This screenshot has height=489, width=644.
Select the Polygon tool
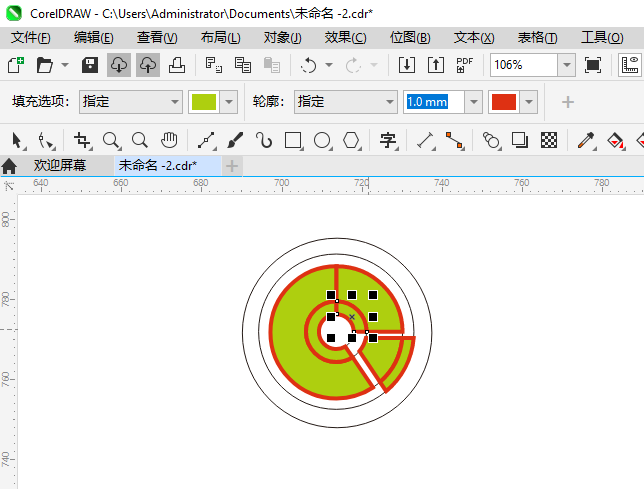pos(352,140)
